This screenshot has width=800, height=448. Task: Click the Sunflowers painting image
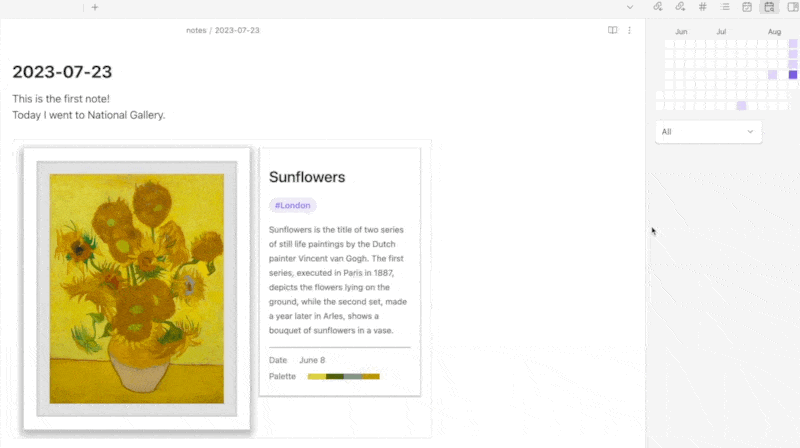coord(137,289)
